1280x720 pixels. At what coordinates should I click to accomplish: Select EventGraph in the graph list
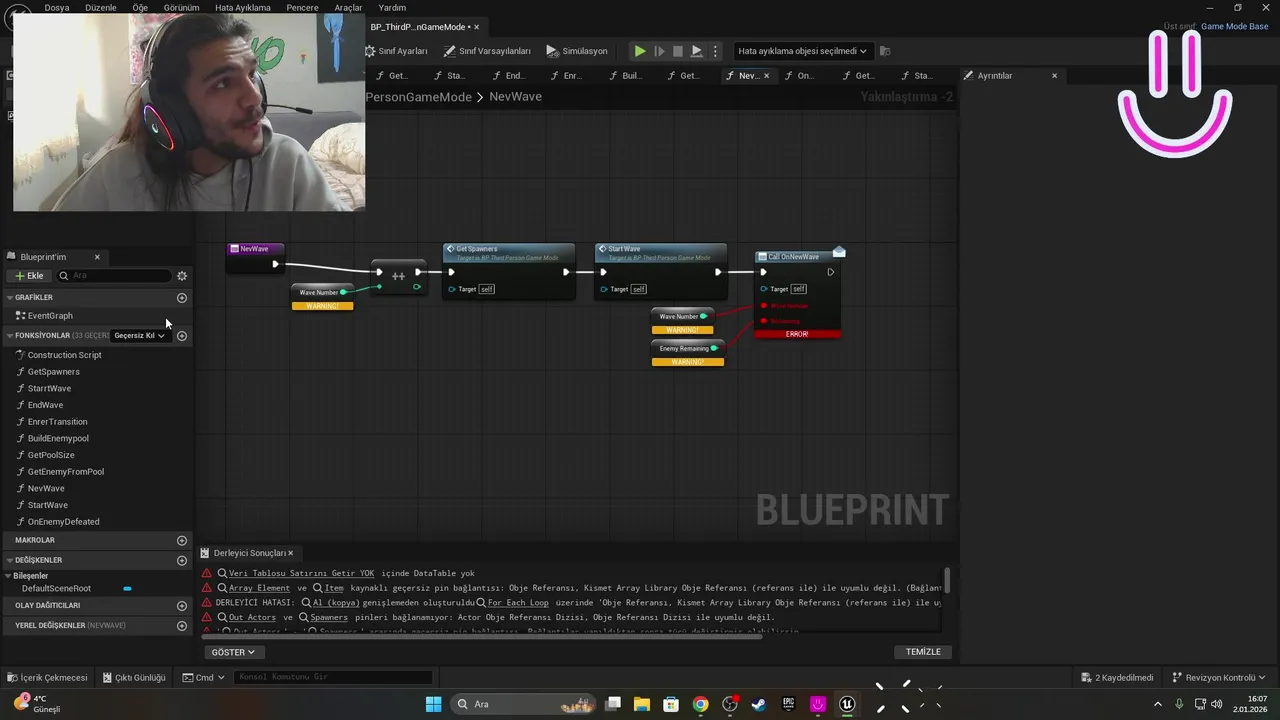click(x=50, y=316)
